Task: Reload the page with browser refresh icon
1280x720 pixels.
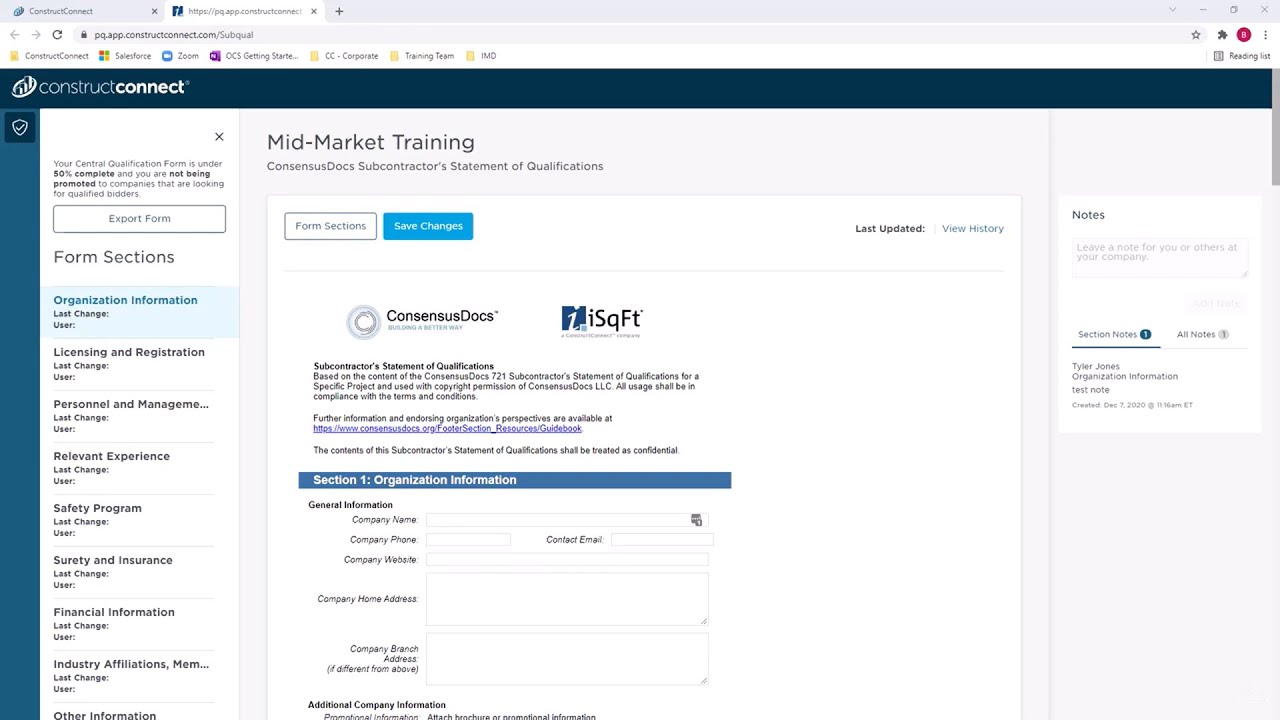Action: [57, 34]
